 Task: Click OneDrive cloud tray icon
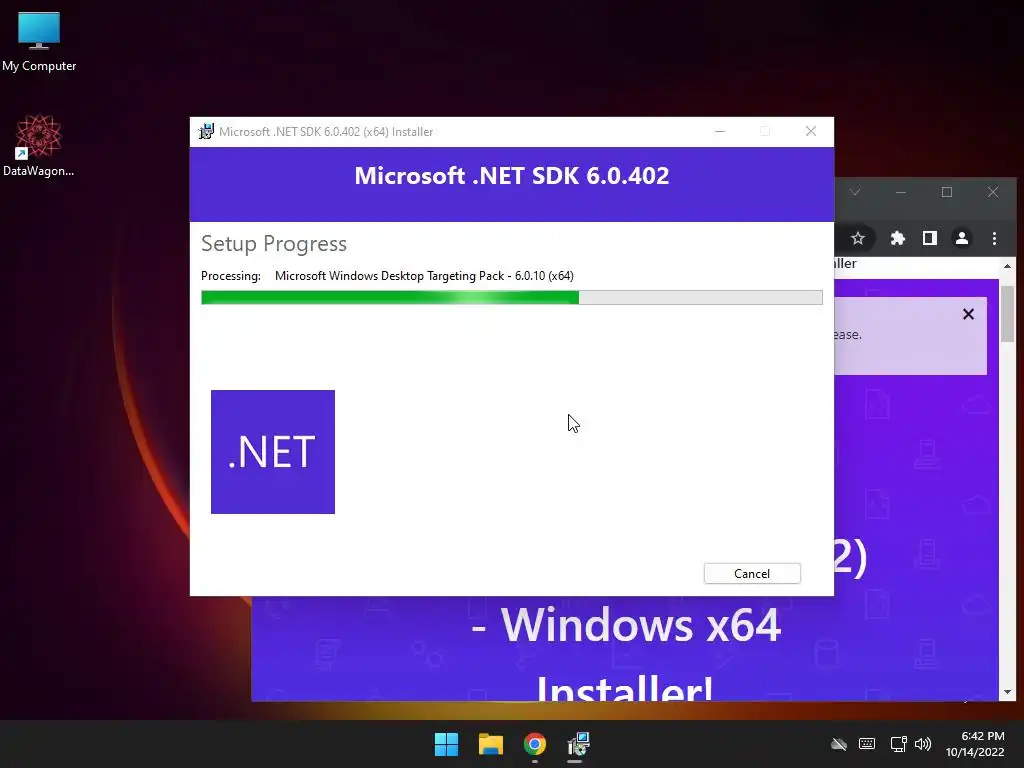click(839, 744)
